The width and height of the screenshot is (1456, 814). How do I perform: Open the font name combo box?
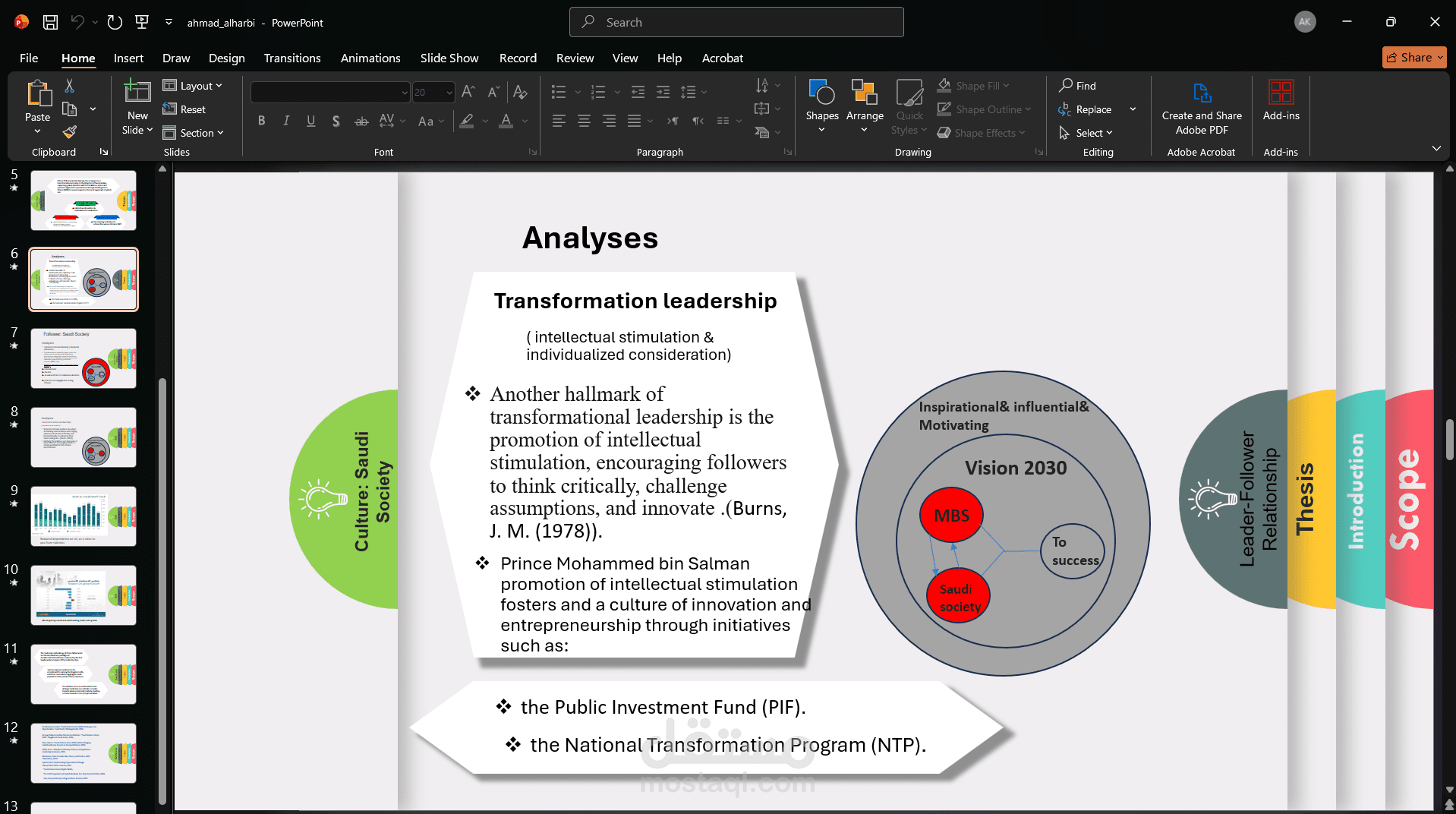(330, 92)
